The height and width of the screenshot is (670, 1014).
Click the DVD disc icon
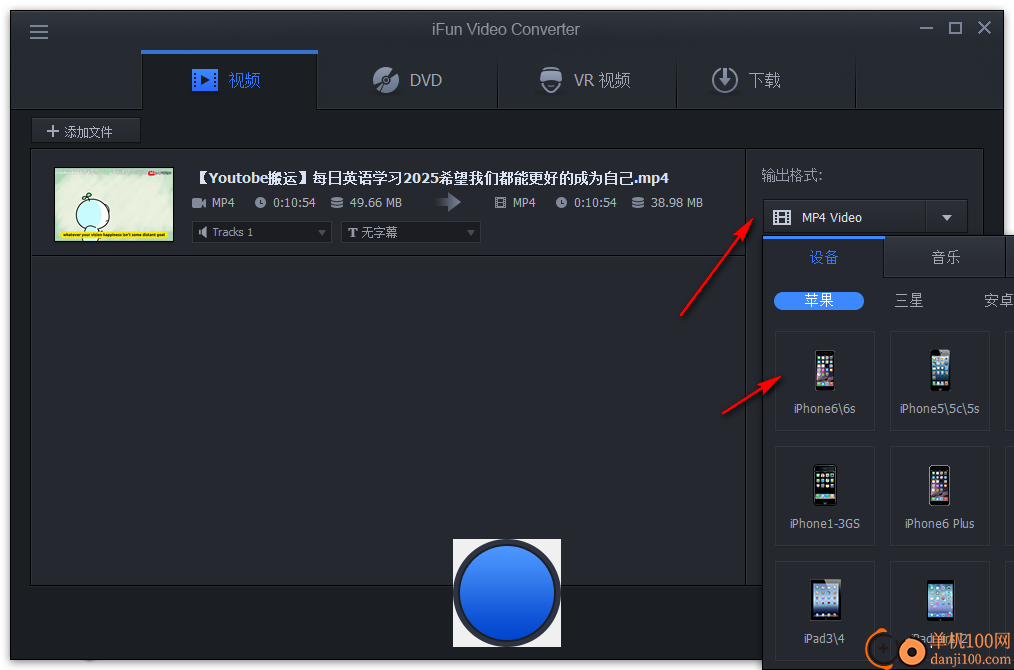[x=385, y=80]
